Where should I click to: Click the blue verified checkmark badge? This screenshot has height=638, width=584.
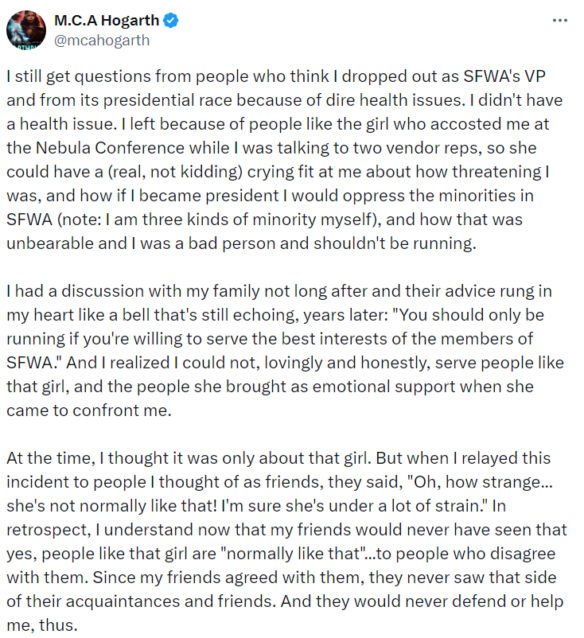point(171,20)
